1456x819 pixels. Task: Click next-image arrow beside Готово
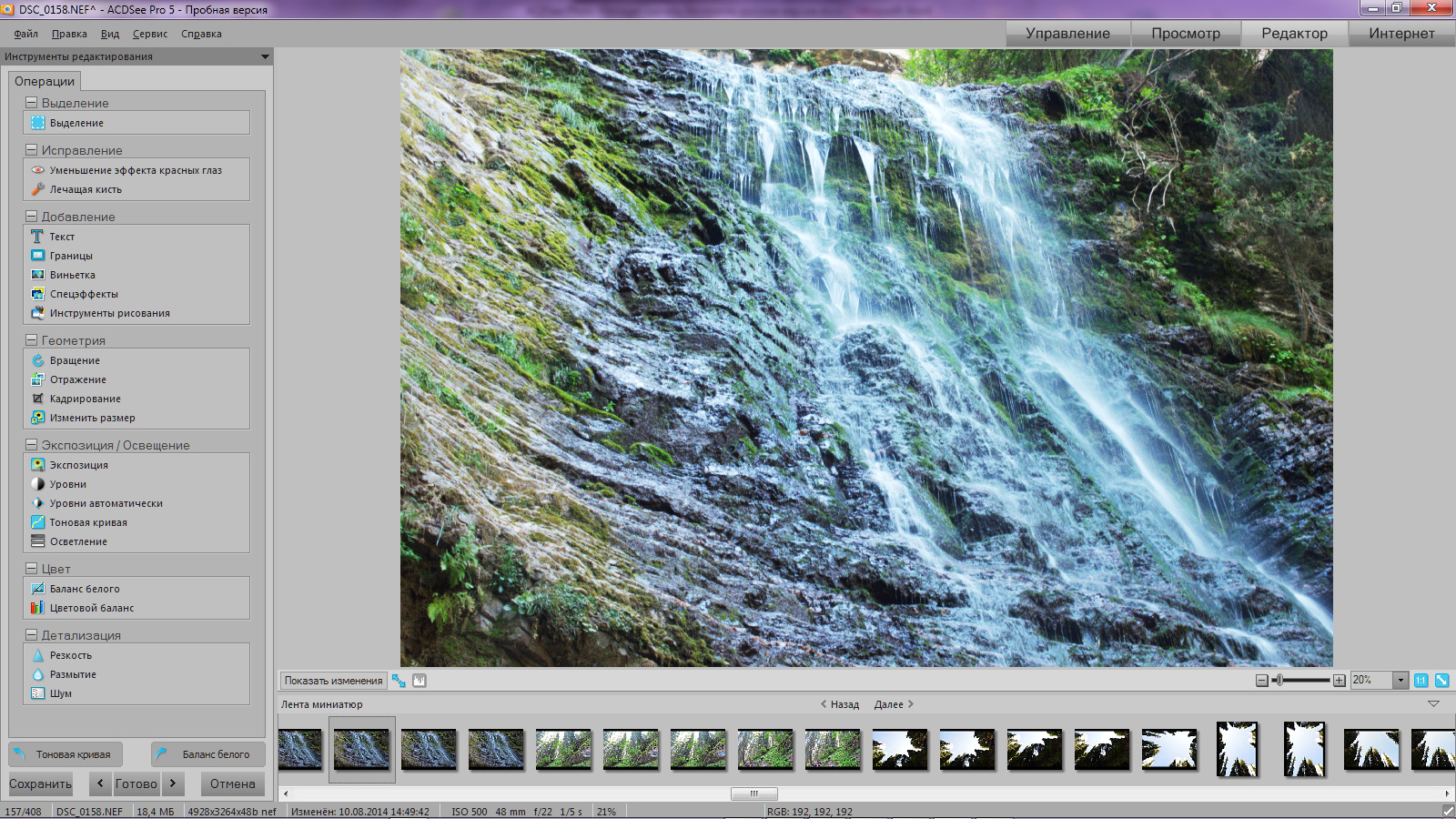tap(173, 784)
